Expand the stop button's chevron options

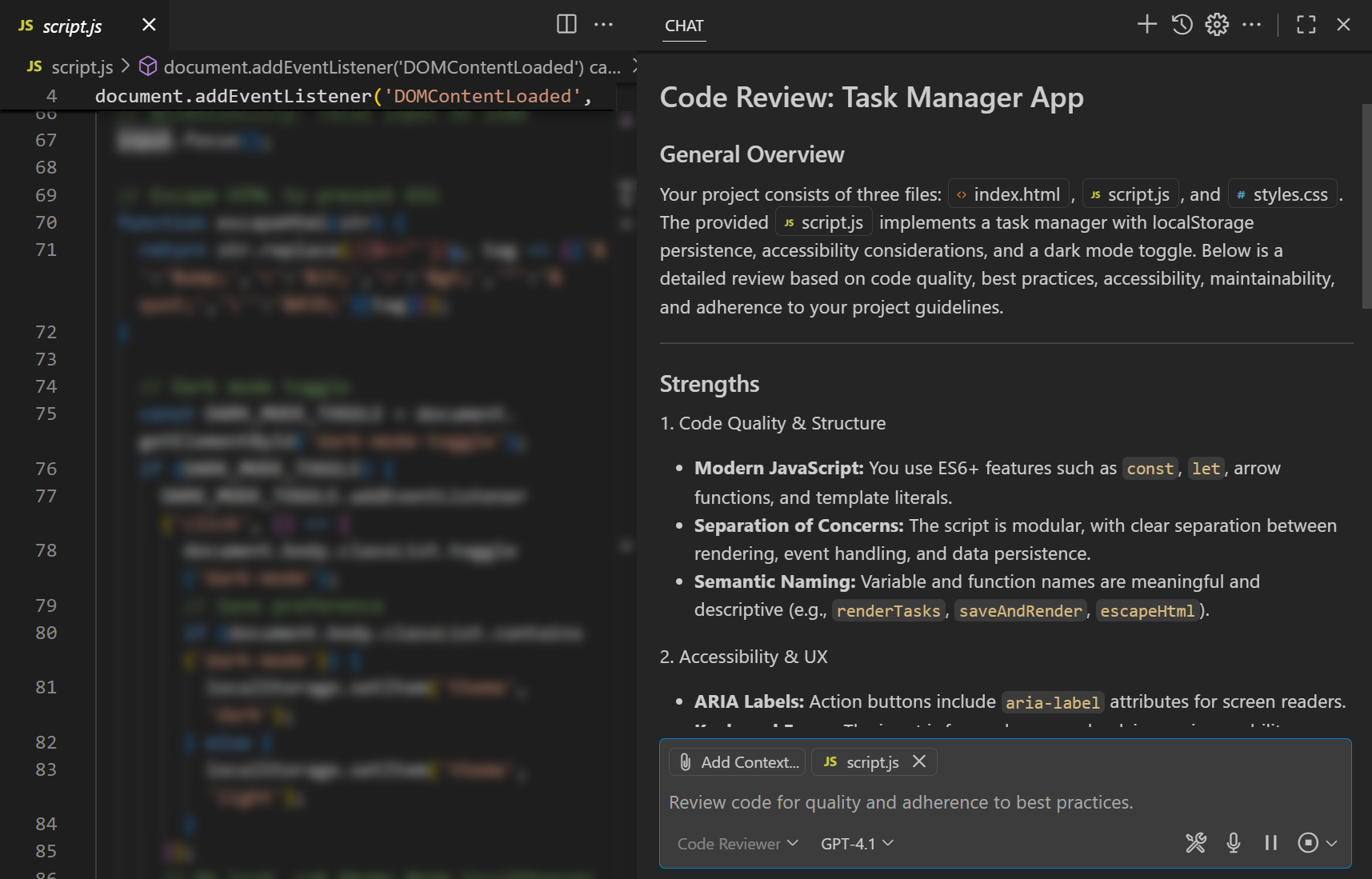click(x=1330, y=843)
